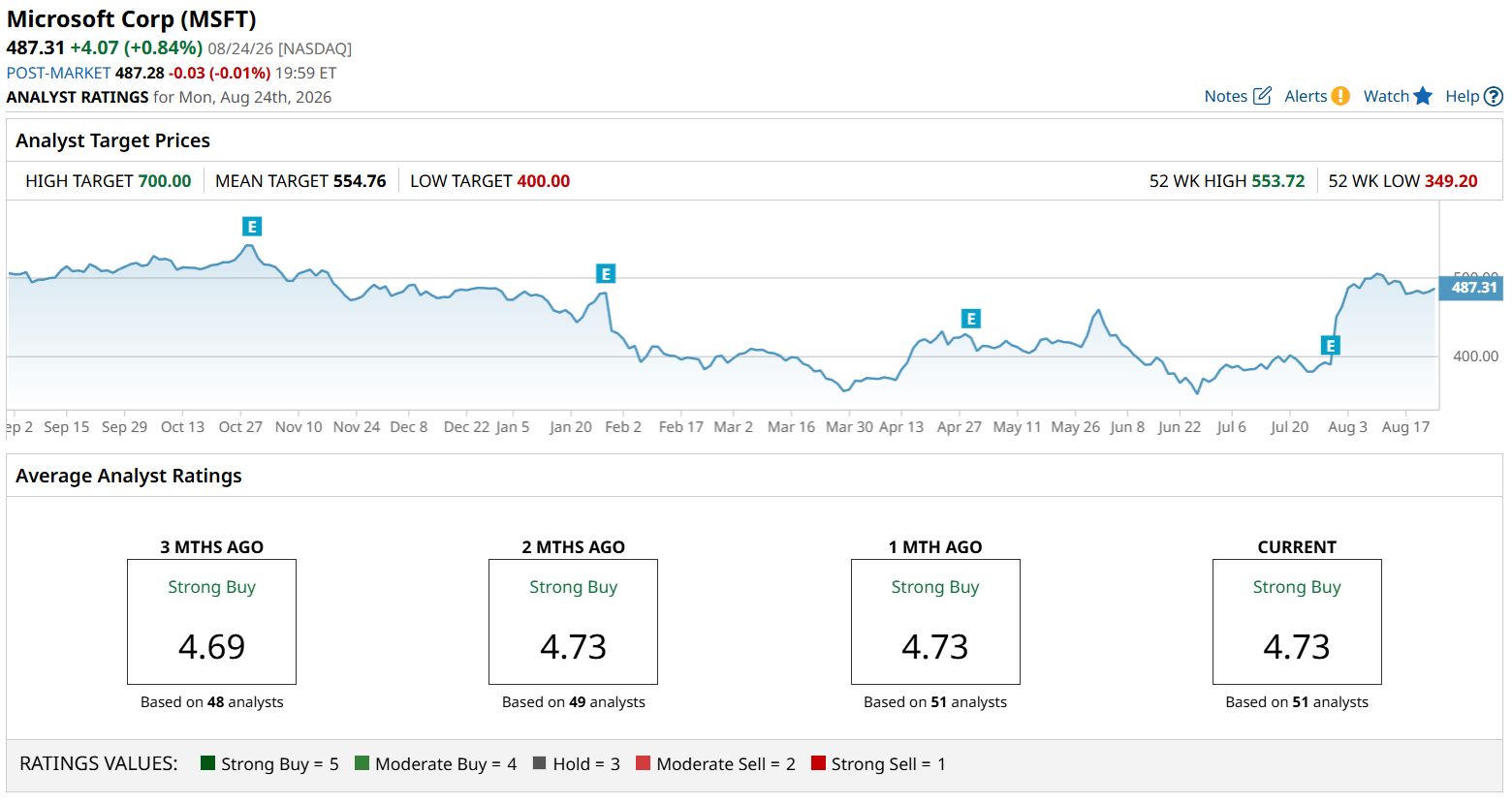The width and height of the screenshot is (1512, 804).
Task: Open the Help question mark icon
Action: tap(1494, 96)
